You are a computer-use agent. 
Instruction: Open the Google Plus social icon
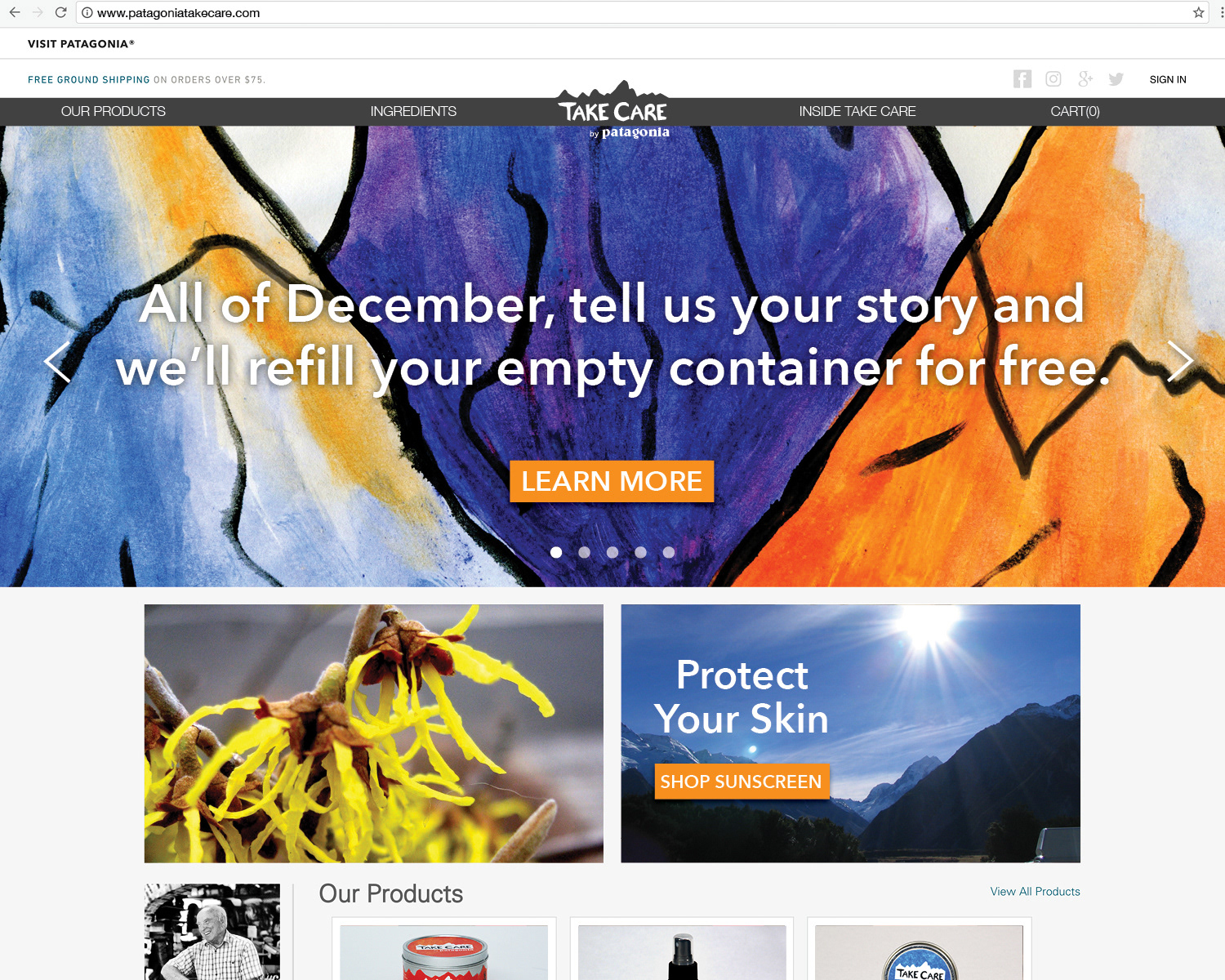pyautogui.click(x=1085, y=78)
